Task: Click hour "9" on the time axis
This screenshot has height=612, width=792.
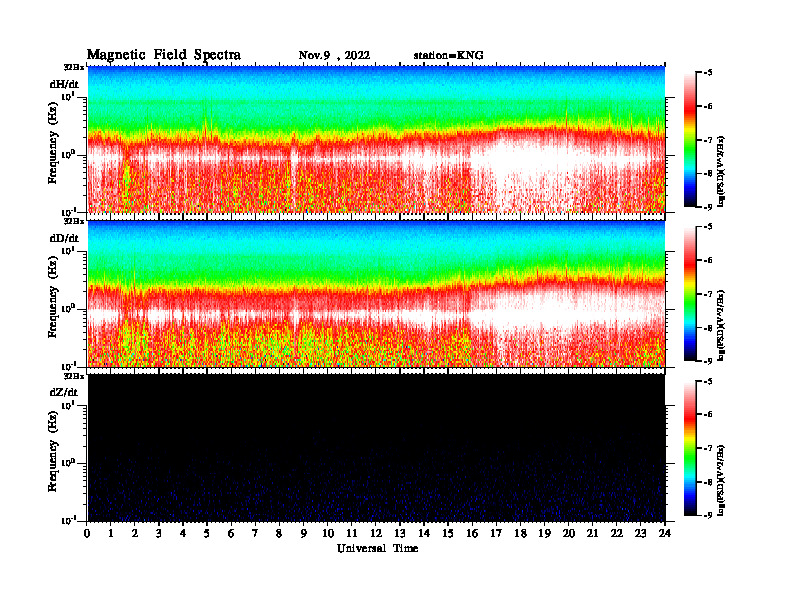Action: pyautogui.click(x=304, y=534)
